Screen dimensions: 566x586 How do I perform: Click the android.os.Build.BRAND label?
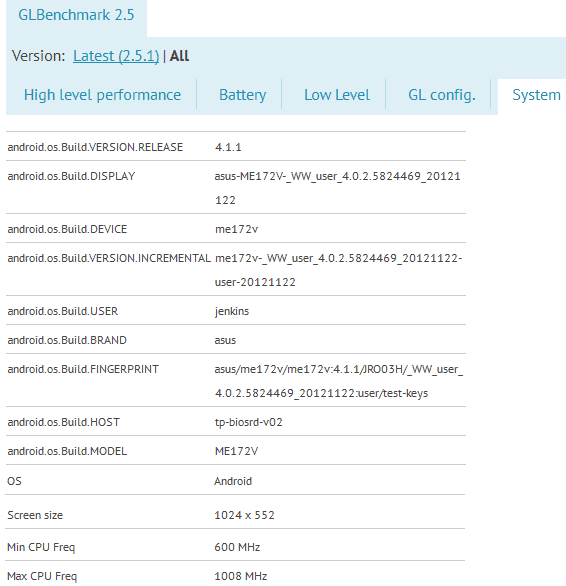click(67, 340)
